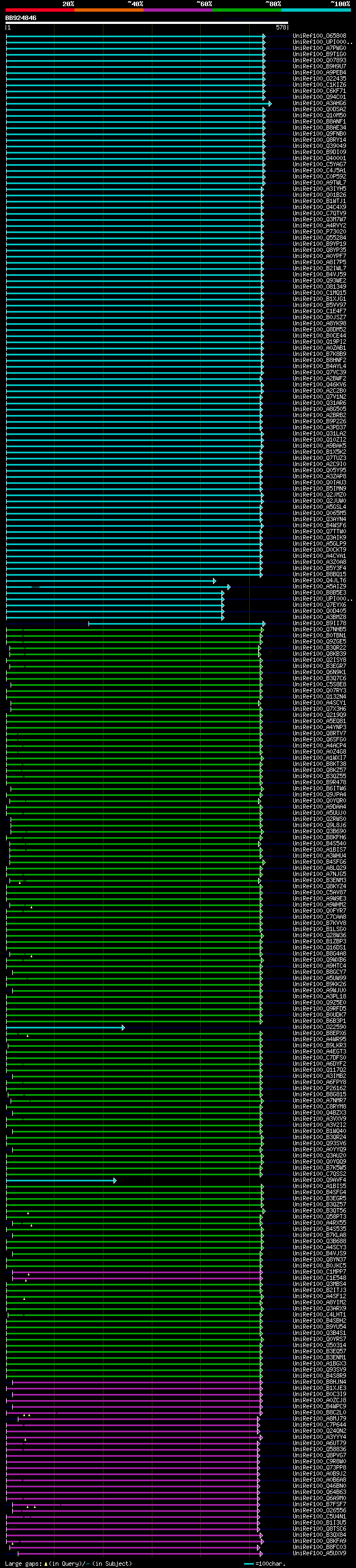This screenshot has height=1568, width=356.
Task: Select the UniRef100_Q9ZGE5 label
Action: coord(319,641)
